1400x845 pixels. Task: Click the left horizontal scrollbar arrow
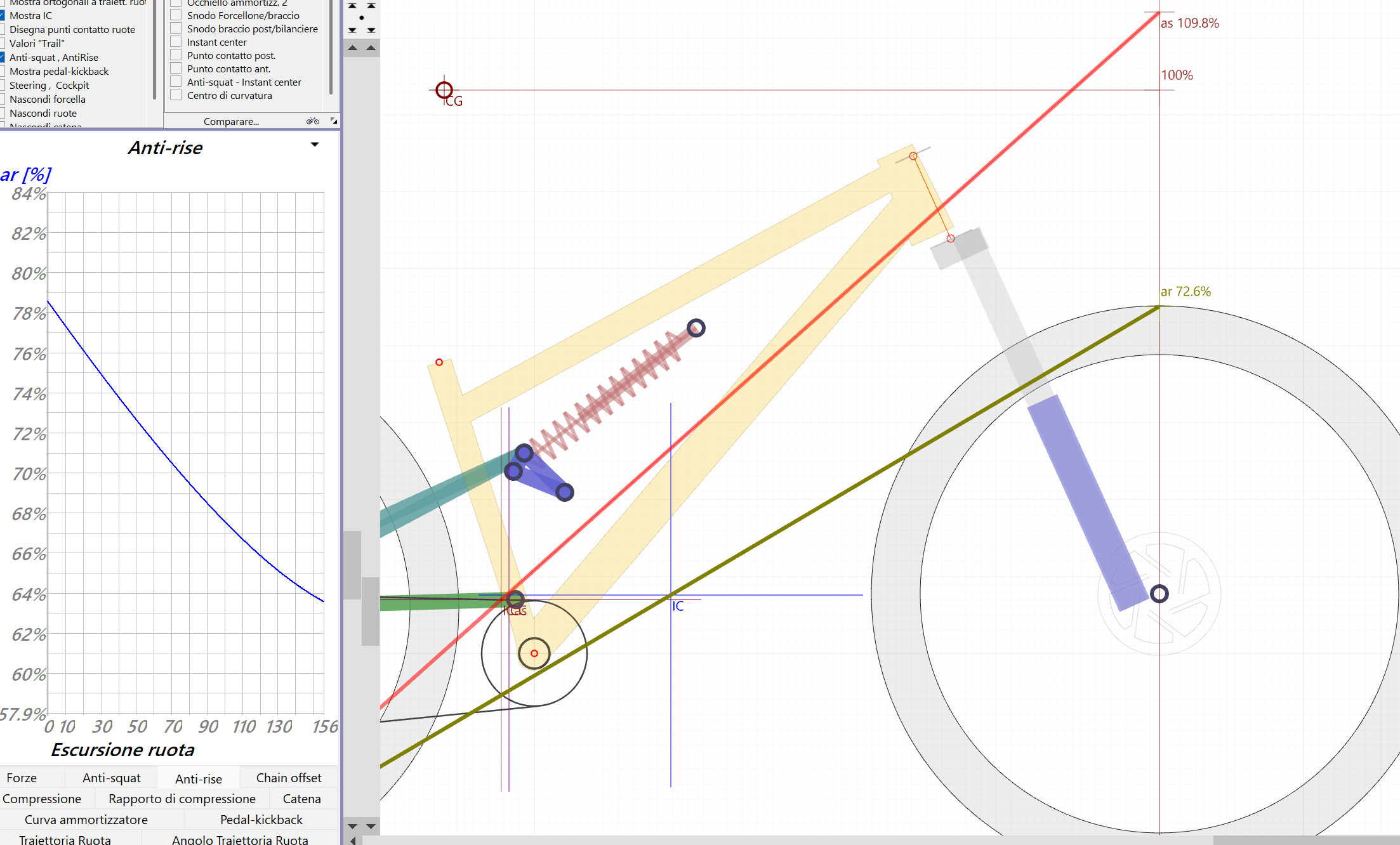point(353,841)
